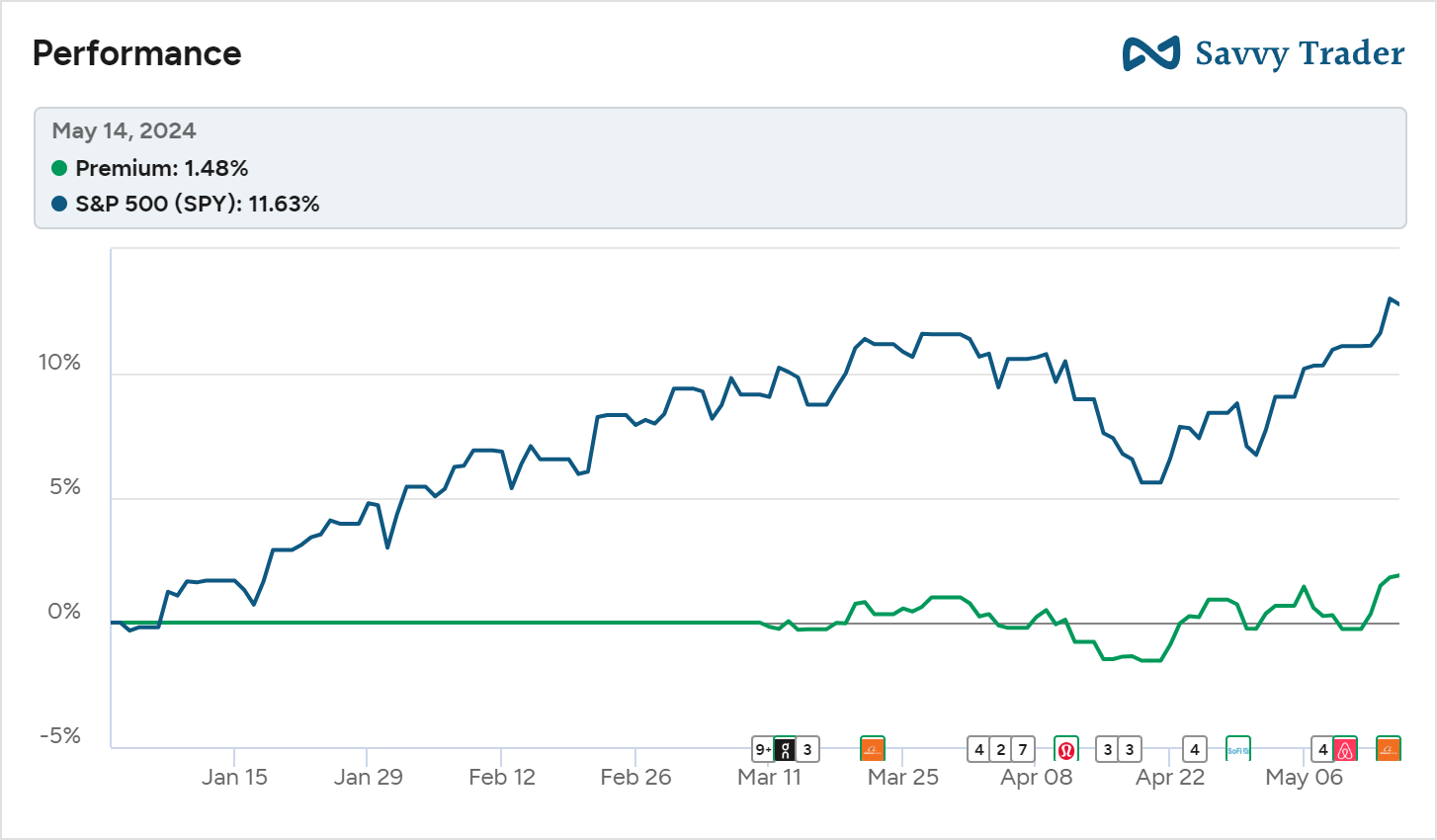Open the 4 marker beside the Airbnb icon
The width and height of the screenshot is (1437, 840).
[1322, 749]
